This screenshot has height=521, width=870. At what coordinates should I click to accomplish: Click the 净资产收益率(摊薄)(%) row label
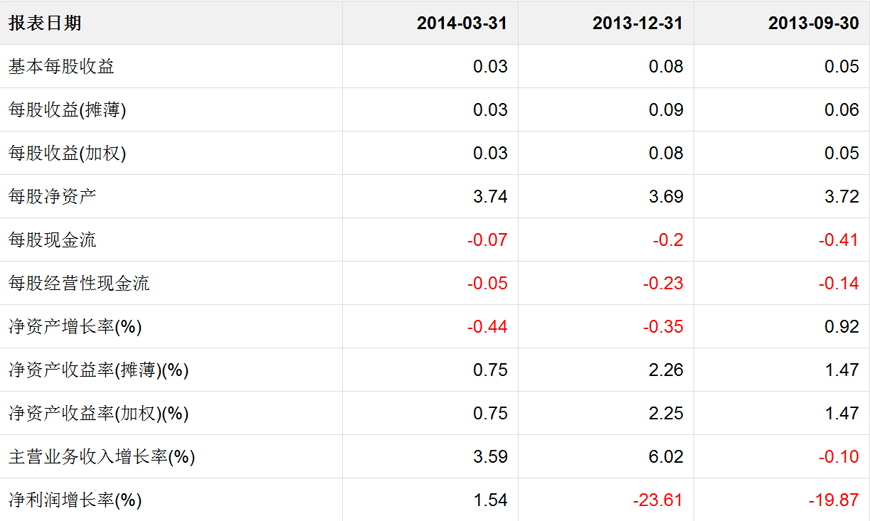pyautogui.click(x=99, y=370)
